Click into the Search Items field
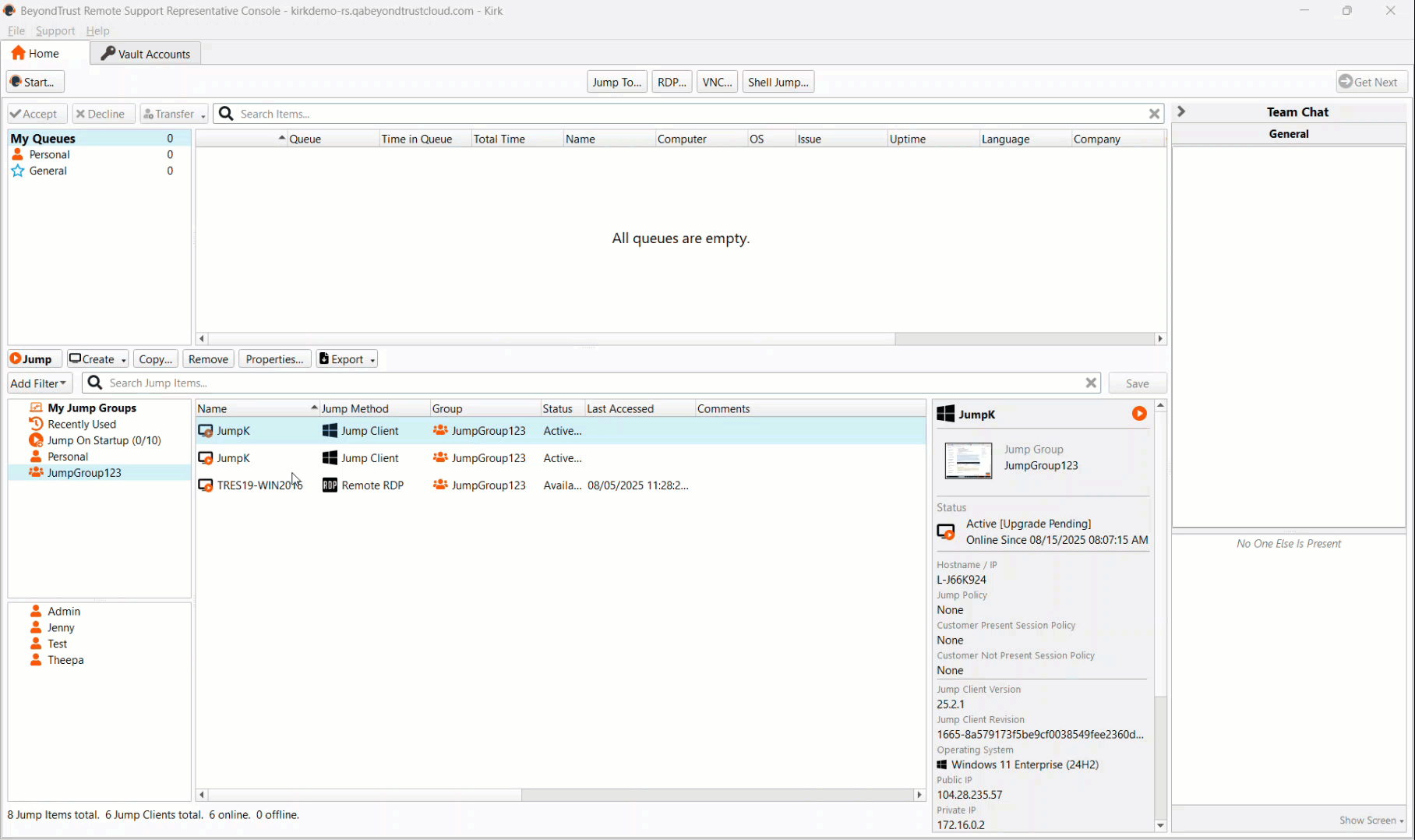The width and height of the screenshot is (1415, 840). pos(690,114)
